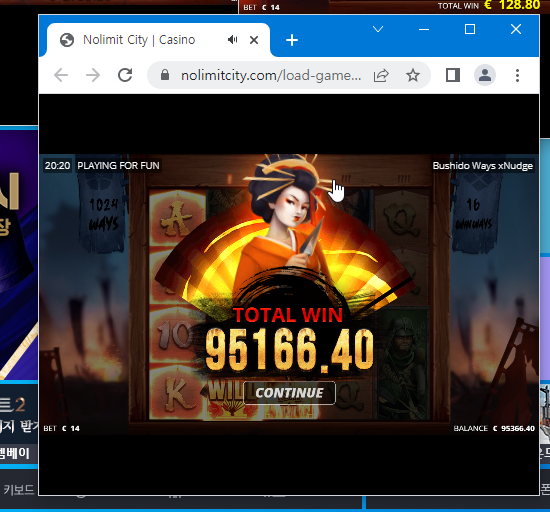
Task: Open Chrome three-dot menu
Action: point(517,75)
